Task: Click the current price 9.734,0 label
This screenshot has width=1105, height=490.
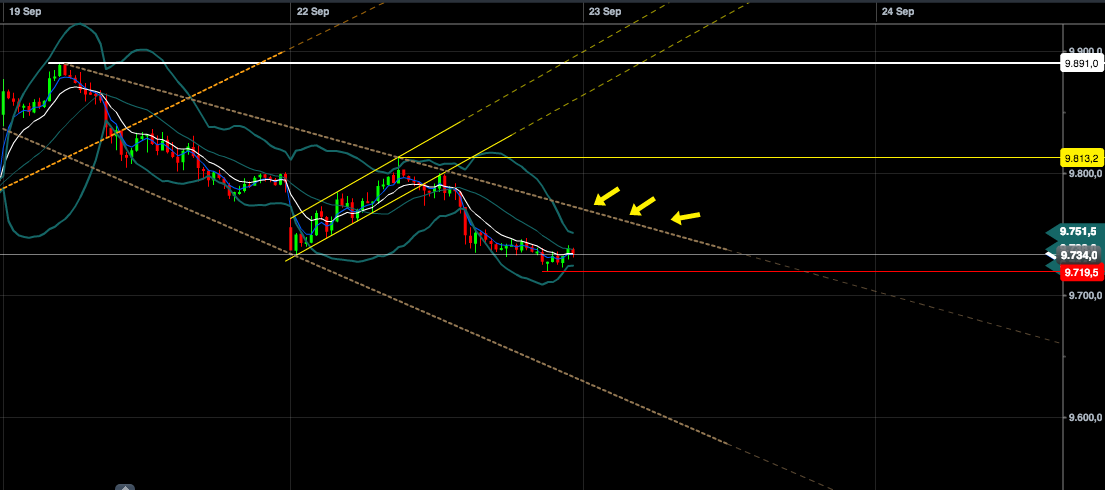Action: click(x=1076, y=255)
